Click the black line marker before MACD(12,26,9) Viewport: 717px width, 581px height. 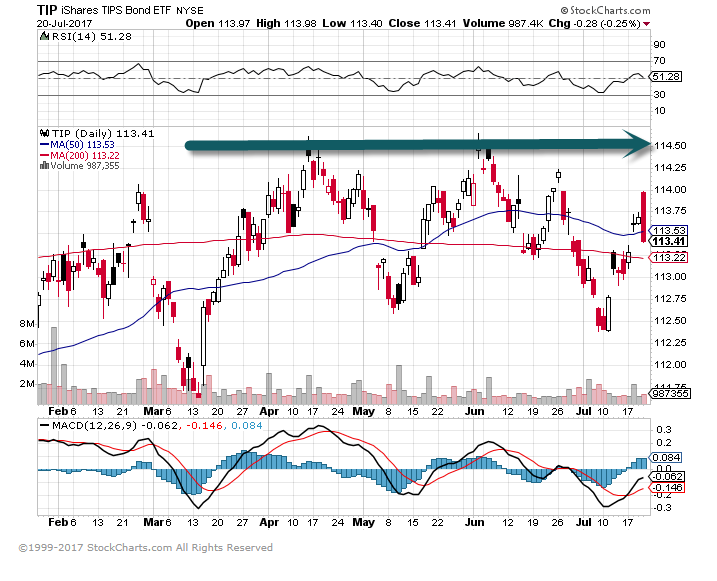tap(44, 425)
